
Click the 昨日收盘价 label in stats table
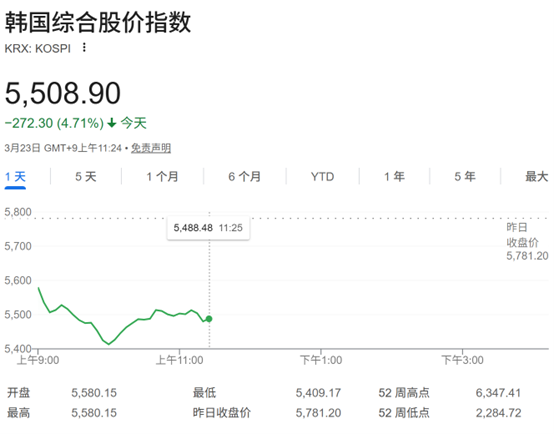[x=222, y=413]
